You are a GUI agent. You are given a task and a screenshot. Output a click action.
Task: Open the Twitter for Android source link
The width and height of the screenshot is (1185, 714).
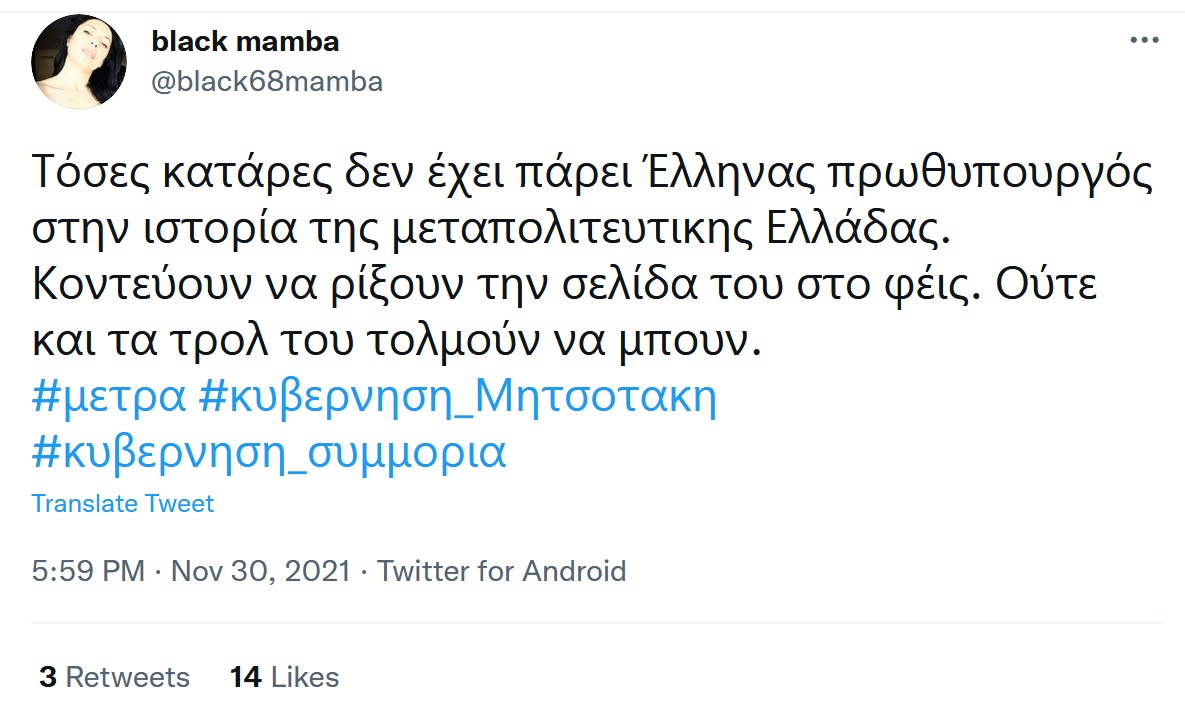point(501,571)
